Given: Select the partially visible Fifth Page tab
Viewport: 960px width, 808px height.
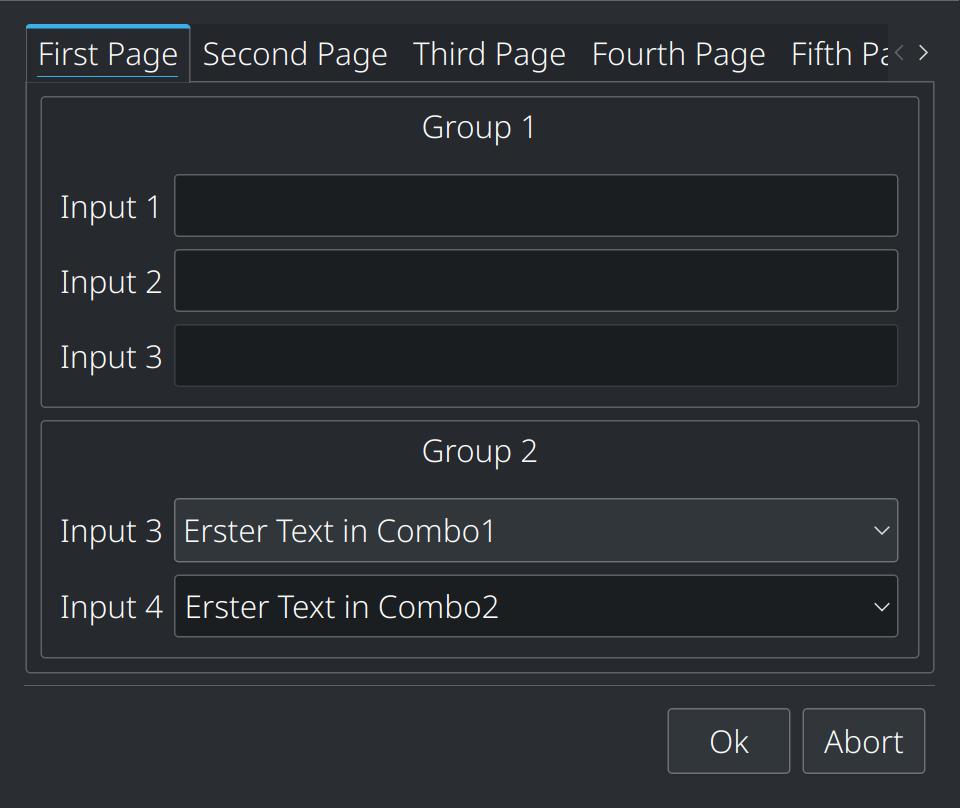Looking at the screenshot, I should coord(835,54).
